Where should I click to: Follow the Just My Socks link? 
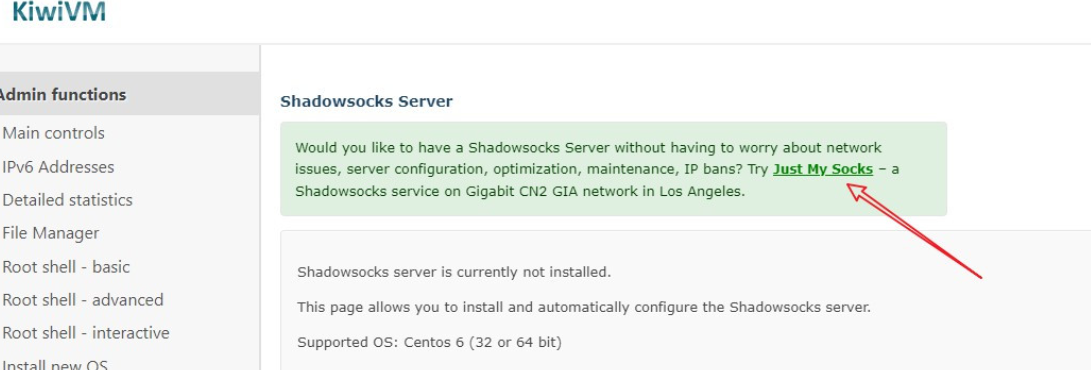(822, 169)
